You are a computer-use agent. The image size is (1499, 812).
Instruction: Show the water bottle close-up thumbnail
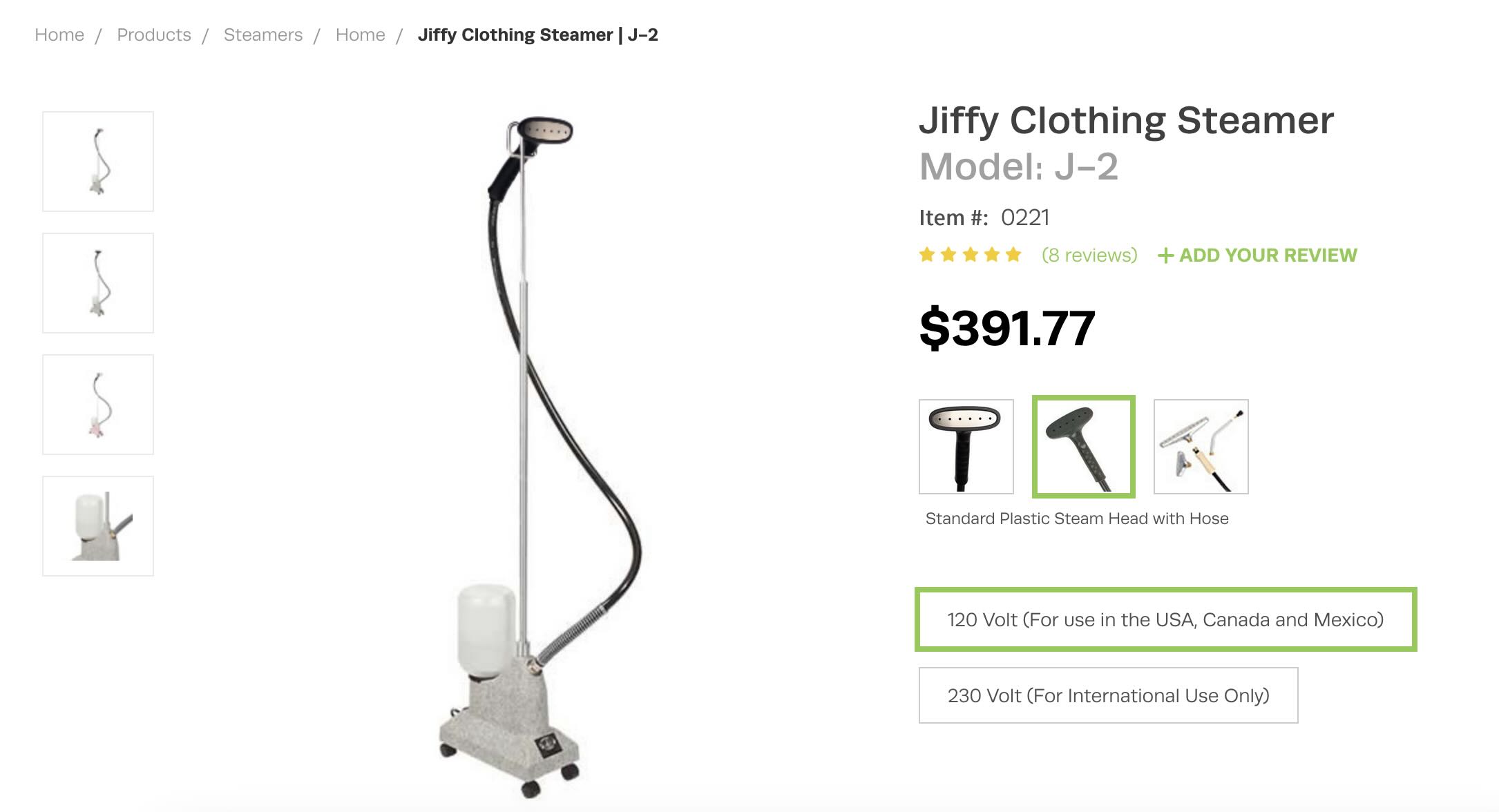point(98,526)
